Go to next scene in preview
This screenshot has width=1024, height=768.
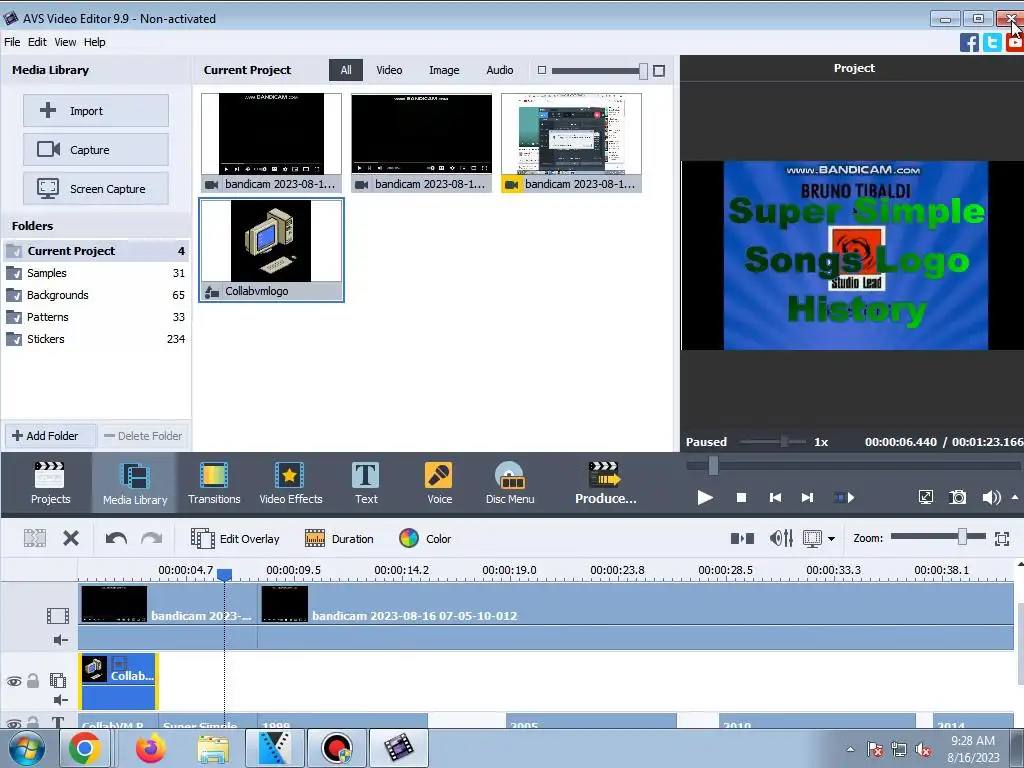[844, 498]
